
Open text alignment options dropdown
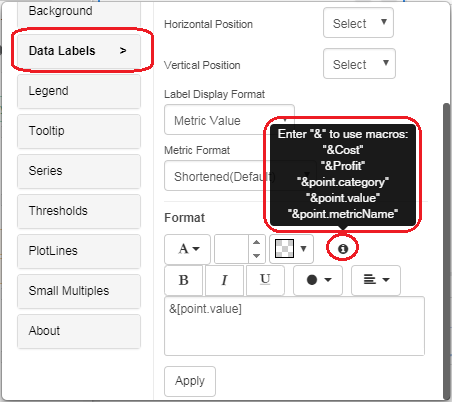point(376,280)
